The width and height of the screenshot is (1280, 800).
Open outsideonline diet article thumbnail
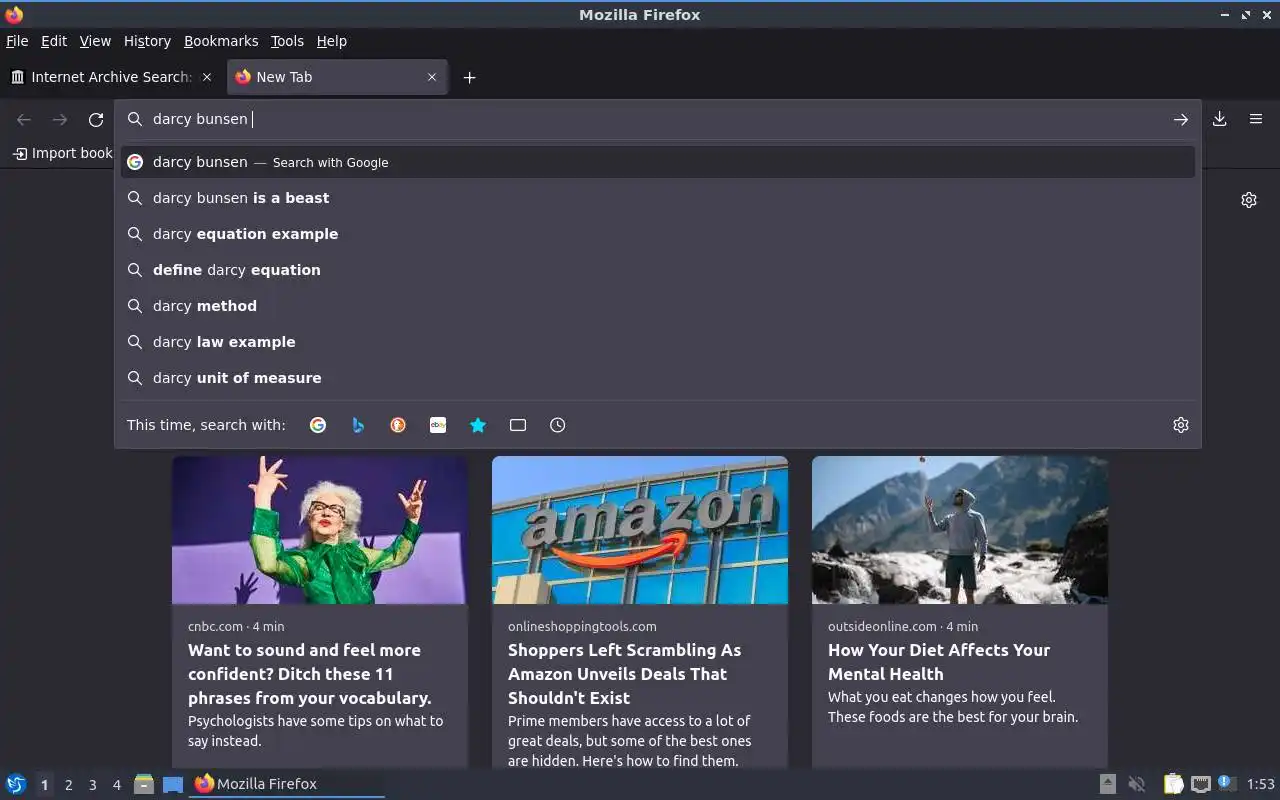point(960,530)
